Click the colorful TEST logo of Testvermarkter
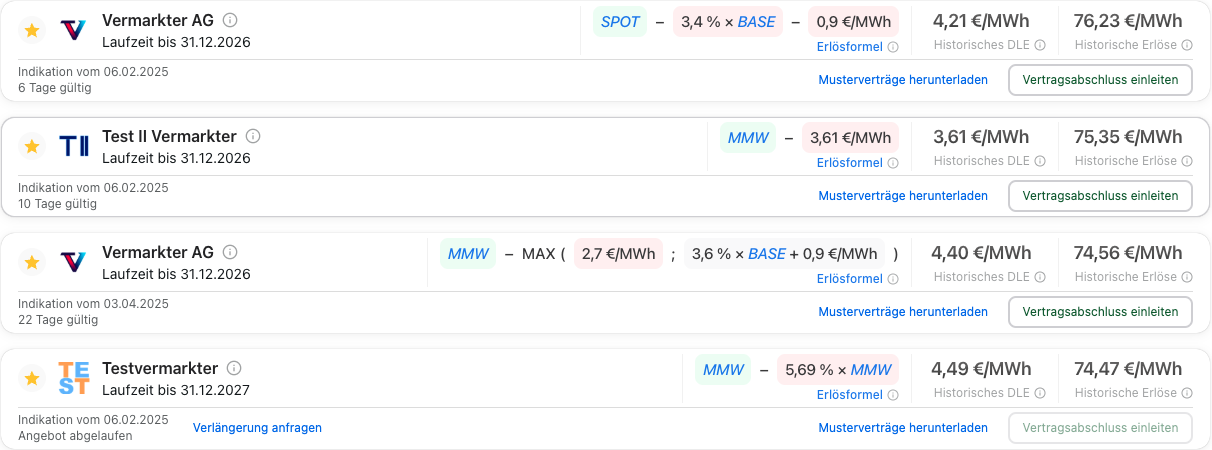Viewport: 1212px width, 450px height. [74, 379]
